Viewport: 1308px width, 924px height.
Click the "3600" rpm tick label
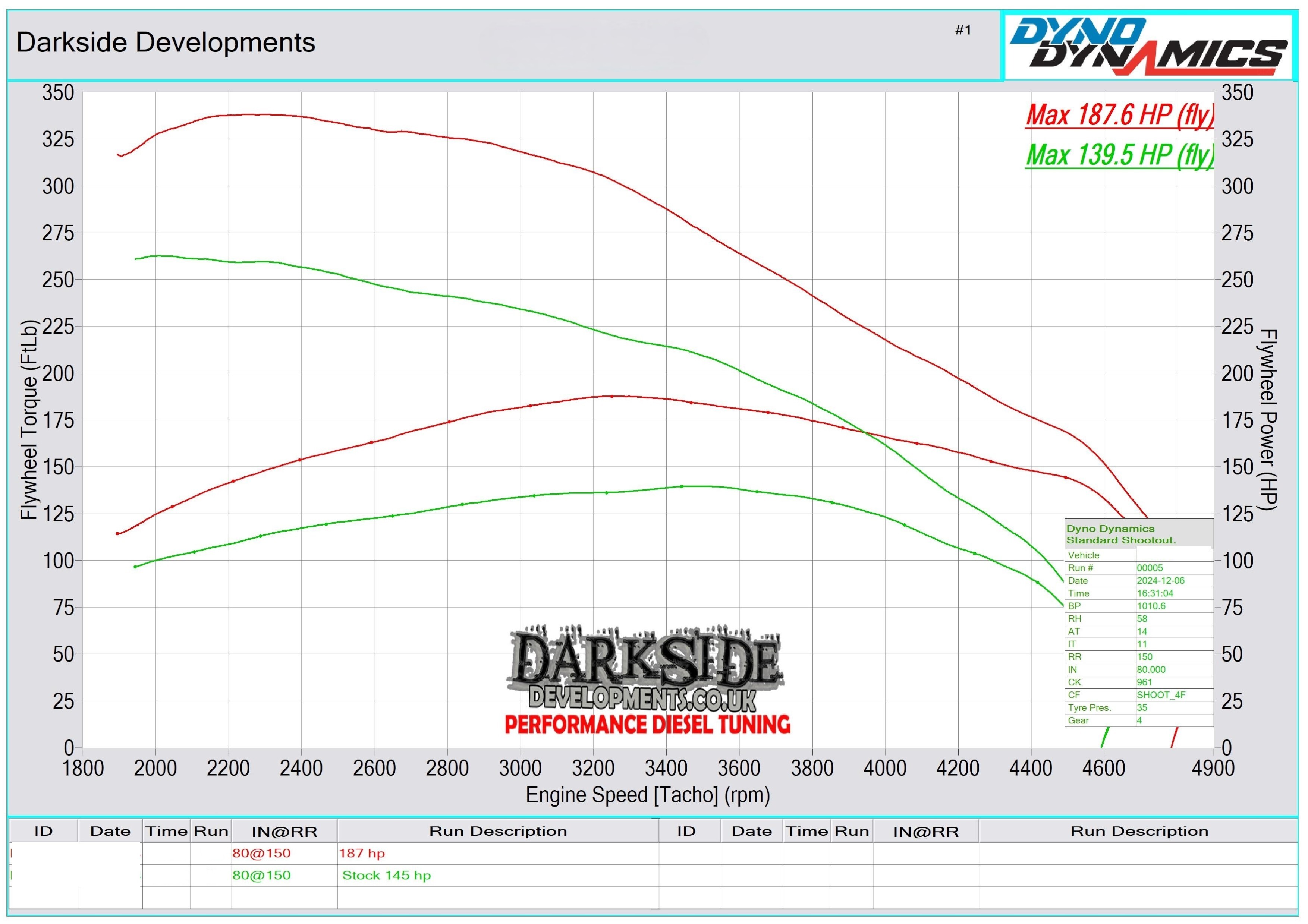coord(739,768)
